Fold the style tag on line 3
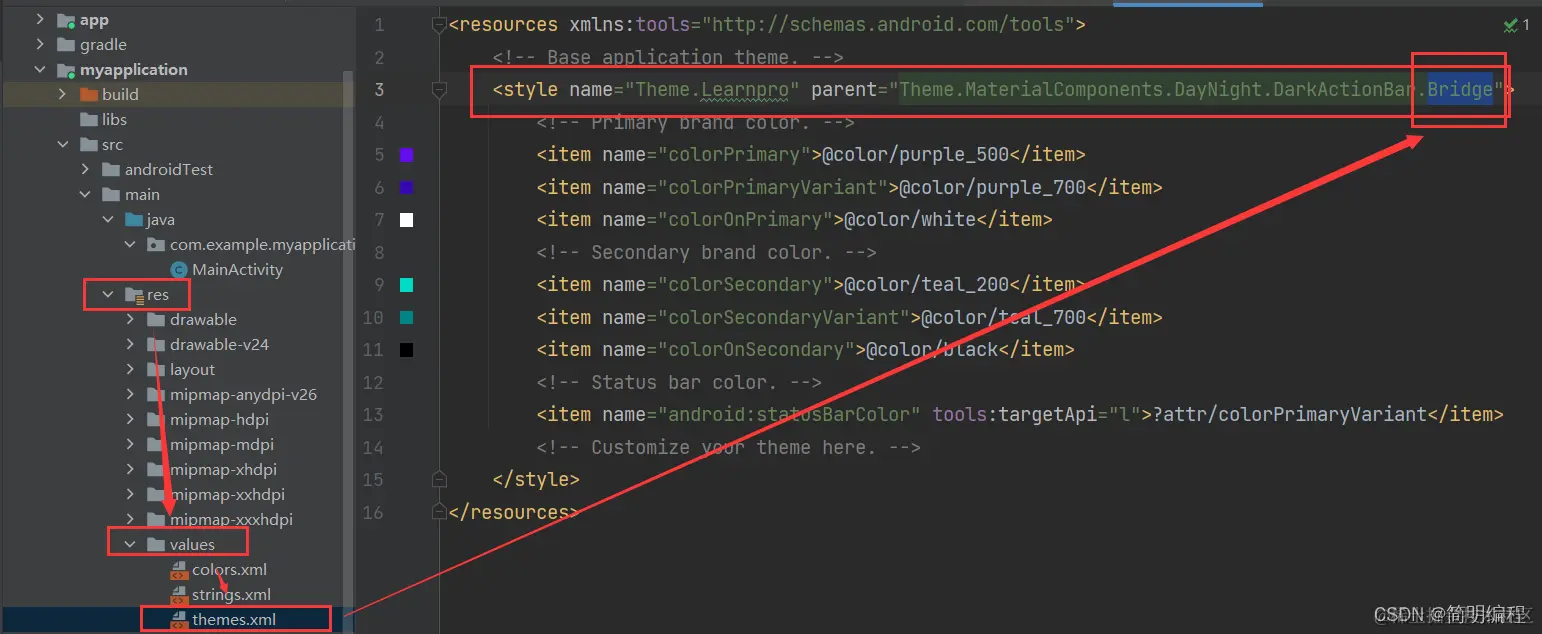Image resolution: width=1542 pixels, height=634 pixels. (x=438, y=90)
